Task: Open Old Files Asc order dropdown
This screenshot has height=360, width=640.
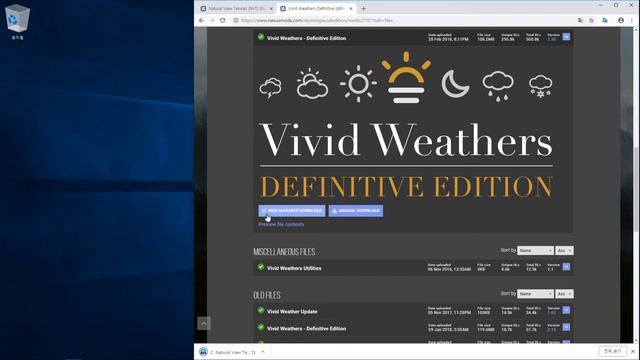Action: [x=564, y=293]
